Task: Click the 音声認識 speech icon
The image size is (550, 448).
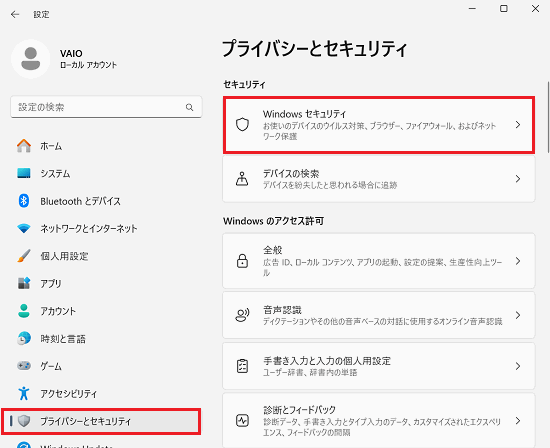Action: pos(242,315)
